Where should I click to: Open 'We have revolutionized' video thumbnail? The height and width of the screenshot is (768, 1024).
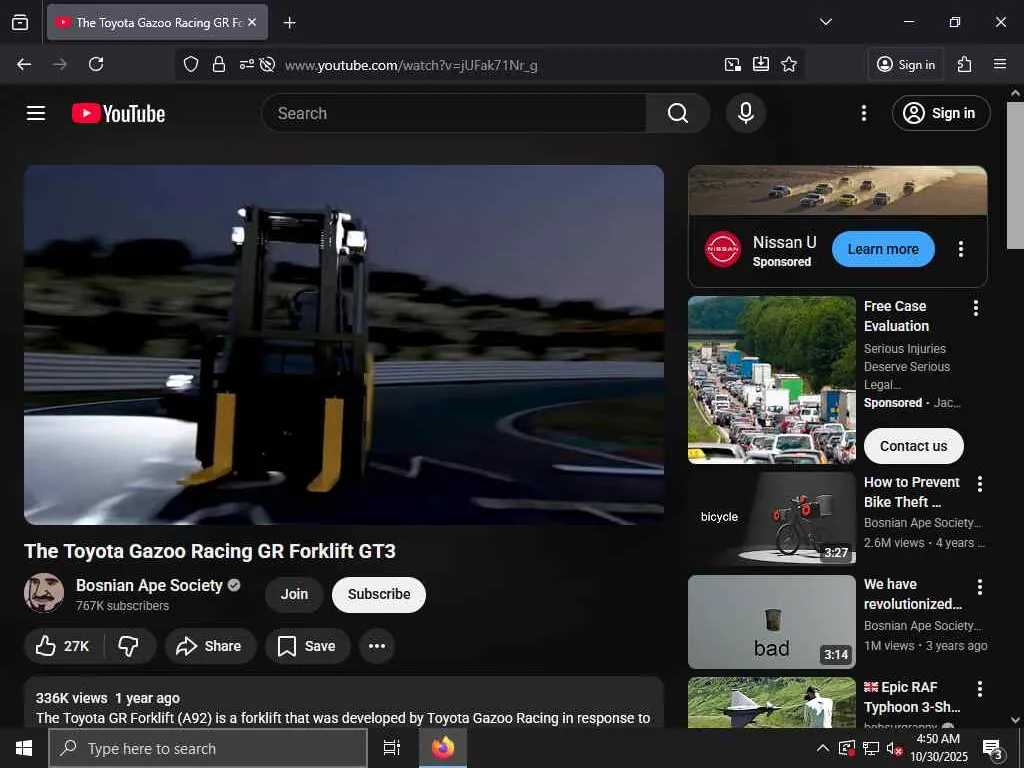pos(771,622)
